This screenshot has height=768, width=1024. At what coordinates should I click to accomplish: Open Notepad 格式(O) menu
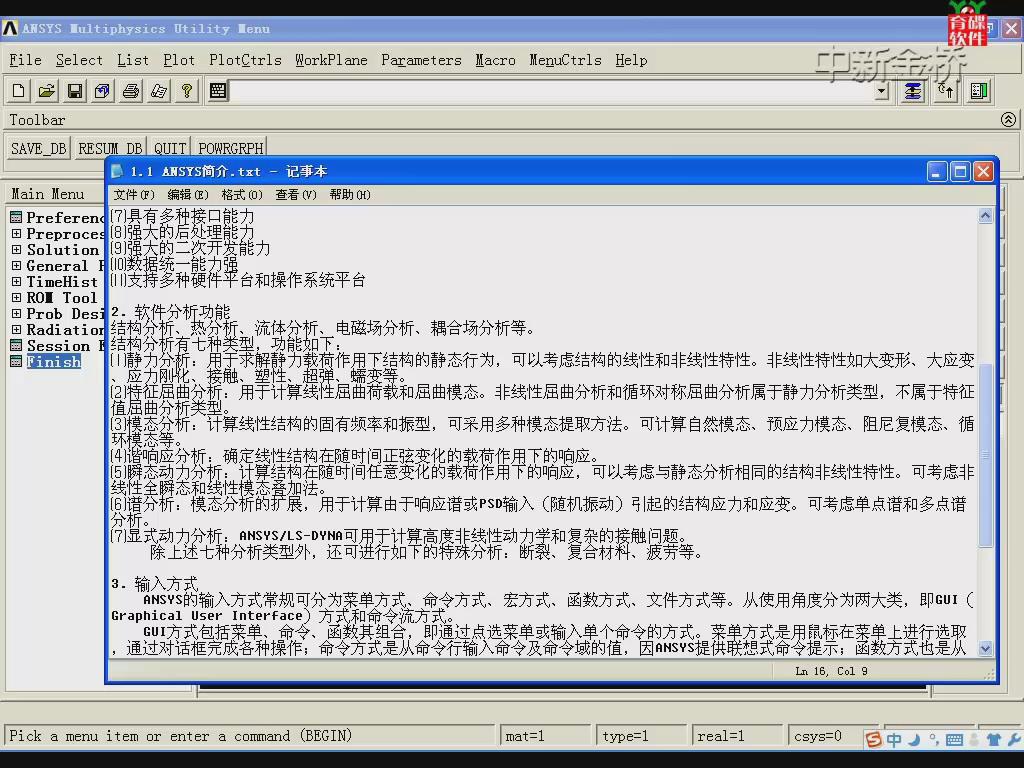click(x=242, y=195)
